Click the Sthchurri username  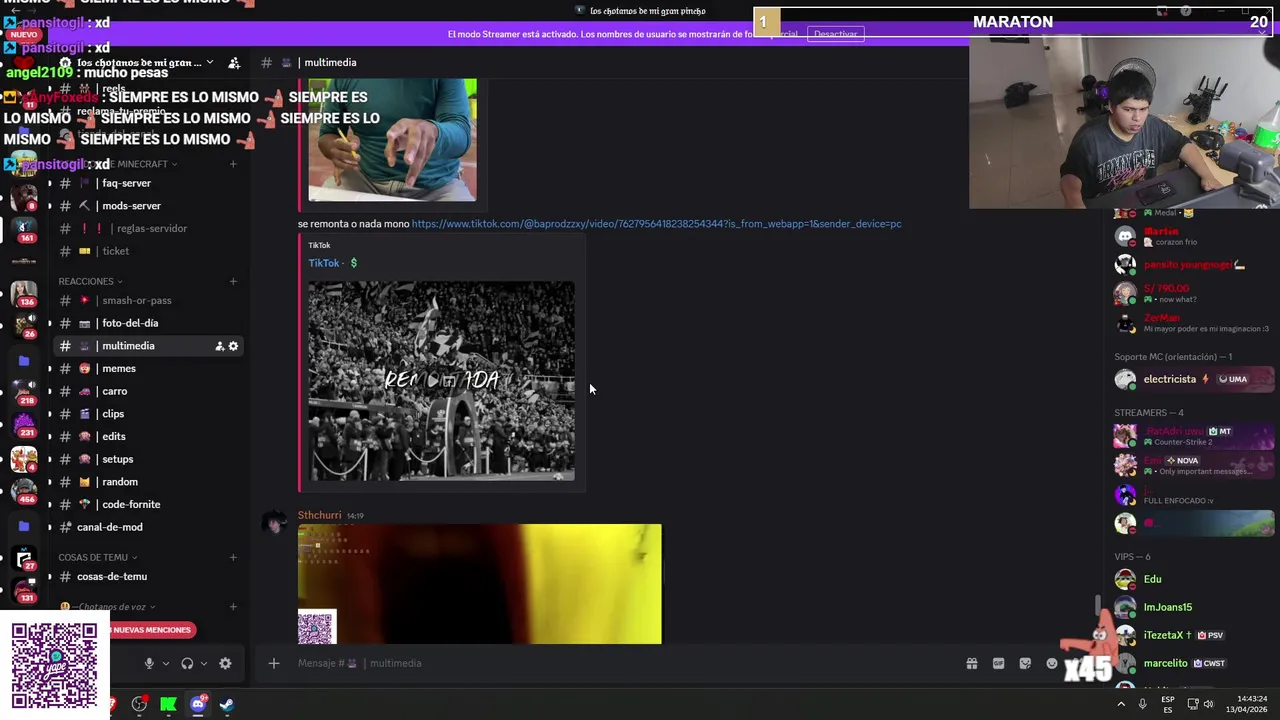point(319,515)
